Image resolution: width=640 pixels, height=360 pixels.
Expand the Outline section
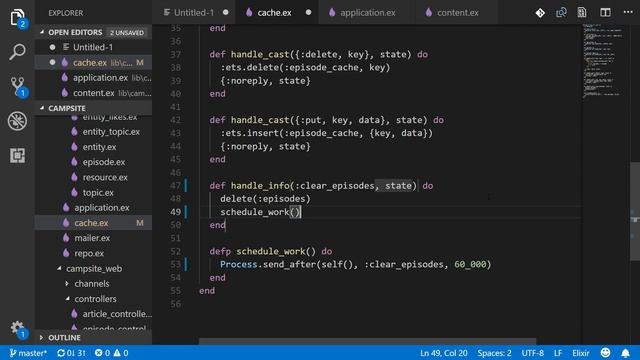click(64, 338)
